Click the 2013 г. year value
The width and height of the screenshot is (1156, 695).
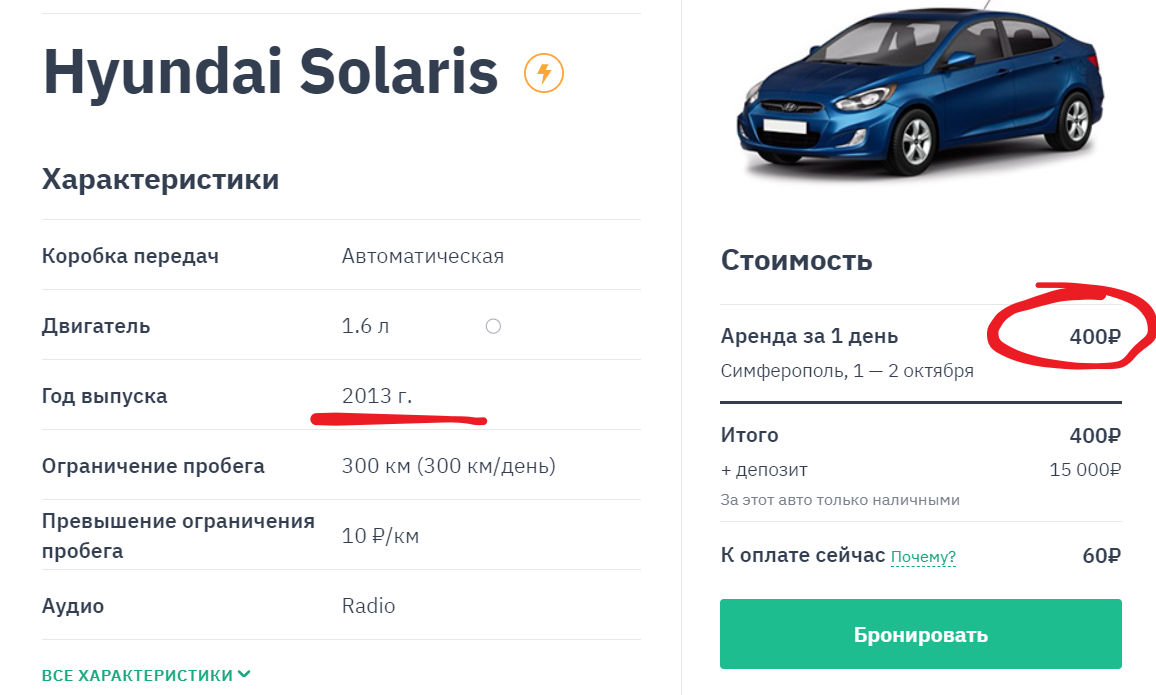pyautogui.click(x=377, y=396)
